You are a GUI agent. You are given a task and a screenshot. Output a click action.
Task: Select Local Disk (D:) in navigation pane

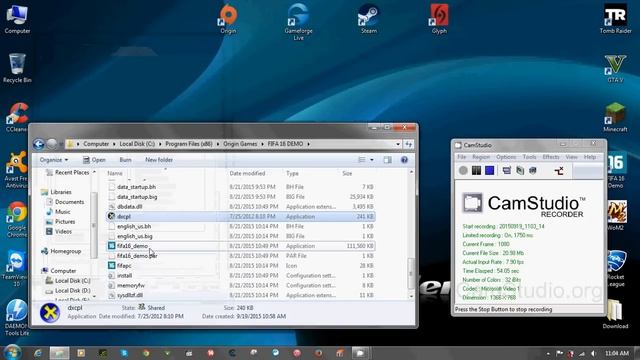click(x=68, y=291)
